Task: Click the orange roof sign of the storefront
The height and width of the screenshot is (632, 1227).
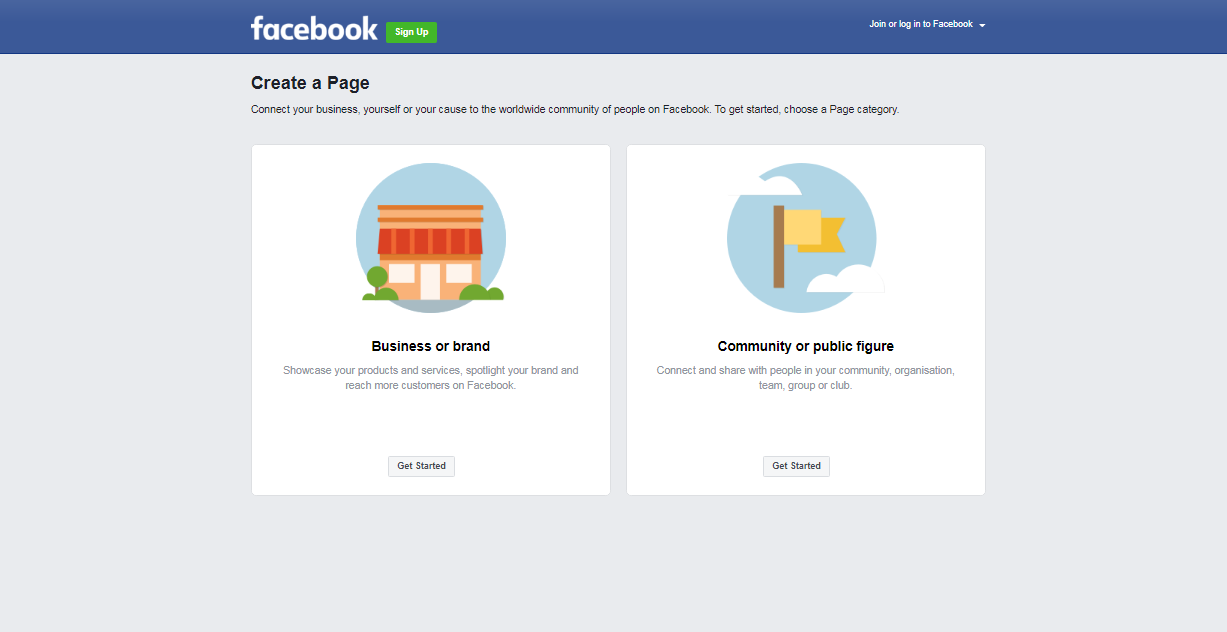Action: click(x=430, y=211)
